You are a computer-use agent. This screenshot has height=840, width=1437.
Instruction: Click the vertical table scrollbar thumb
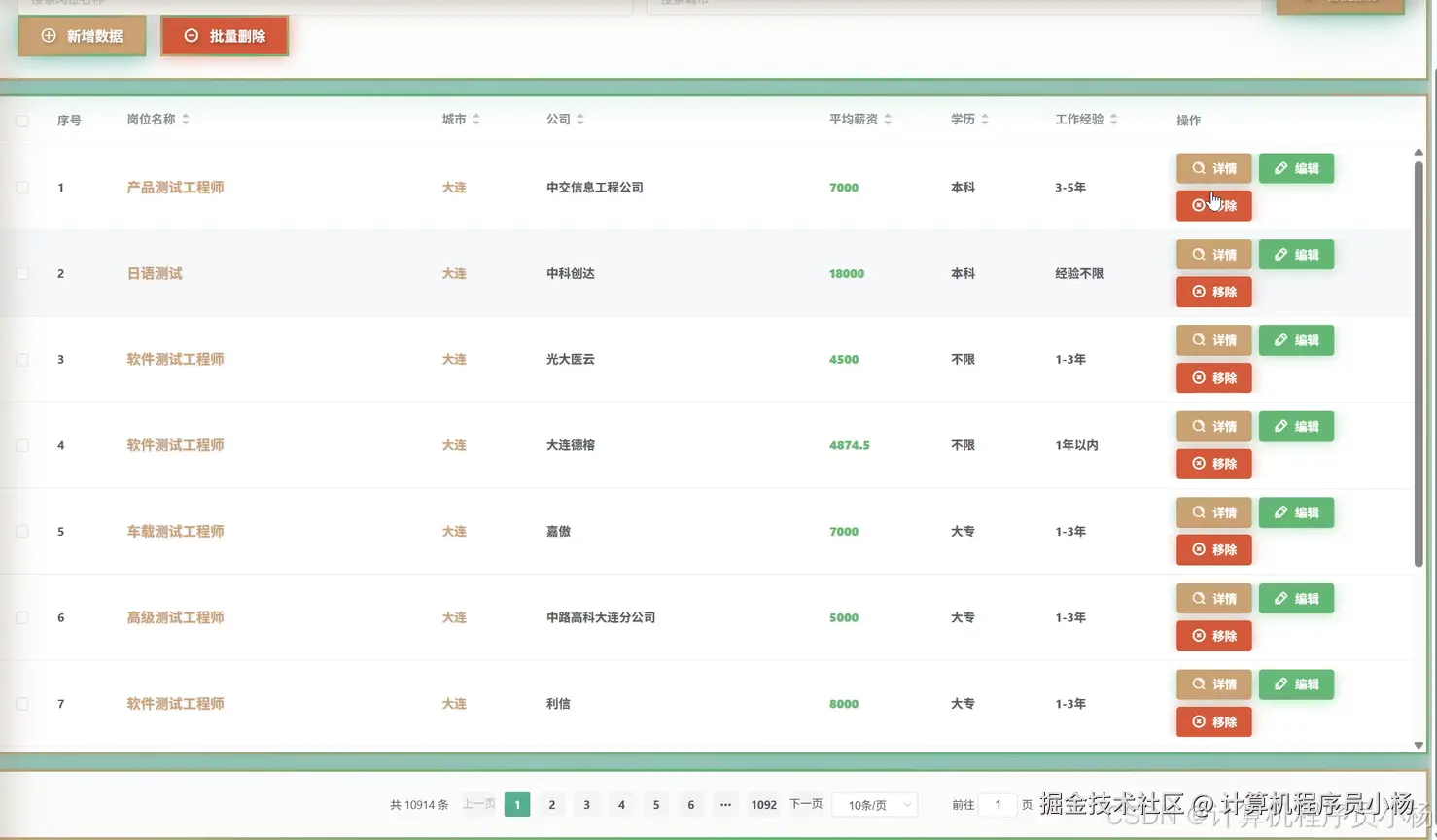click(1419, 364)
